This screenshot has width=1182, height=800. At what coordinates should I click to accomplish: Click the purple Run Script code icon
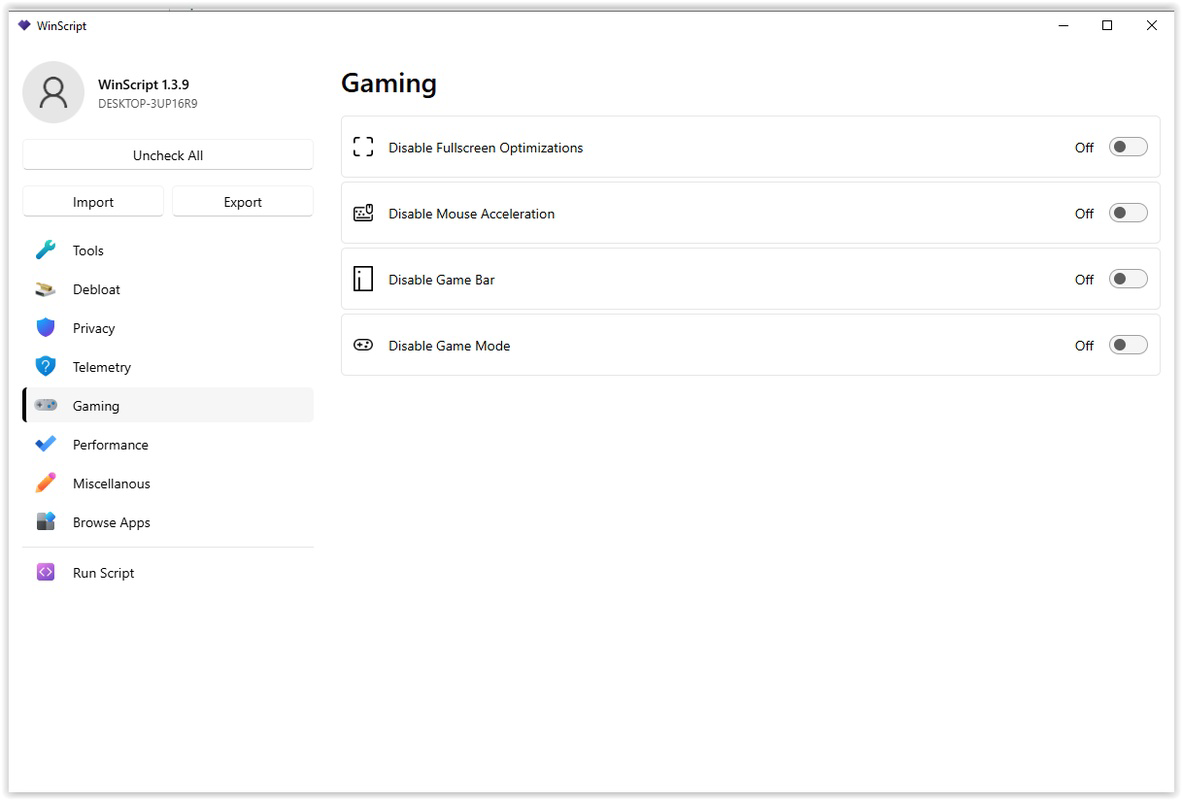click(45, 572)
